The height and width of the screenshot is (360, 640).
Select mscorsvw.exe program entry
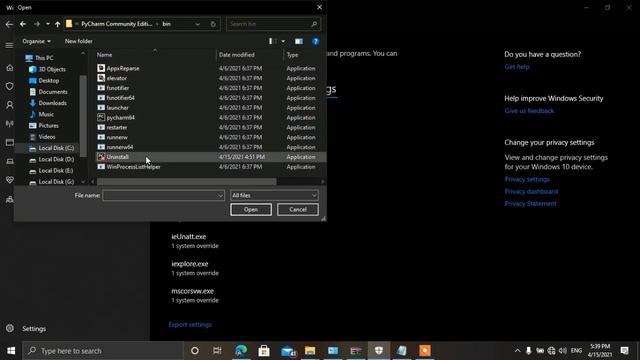(x=195, y=296)
